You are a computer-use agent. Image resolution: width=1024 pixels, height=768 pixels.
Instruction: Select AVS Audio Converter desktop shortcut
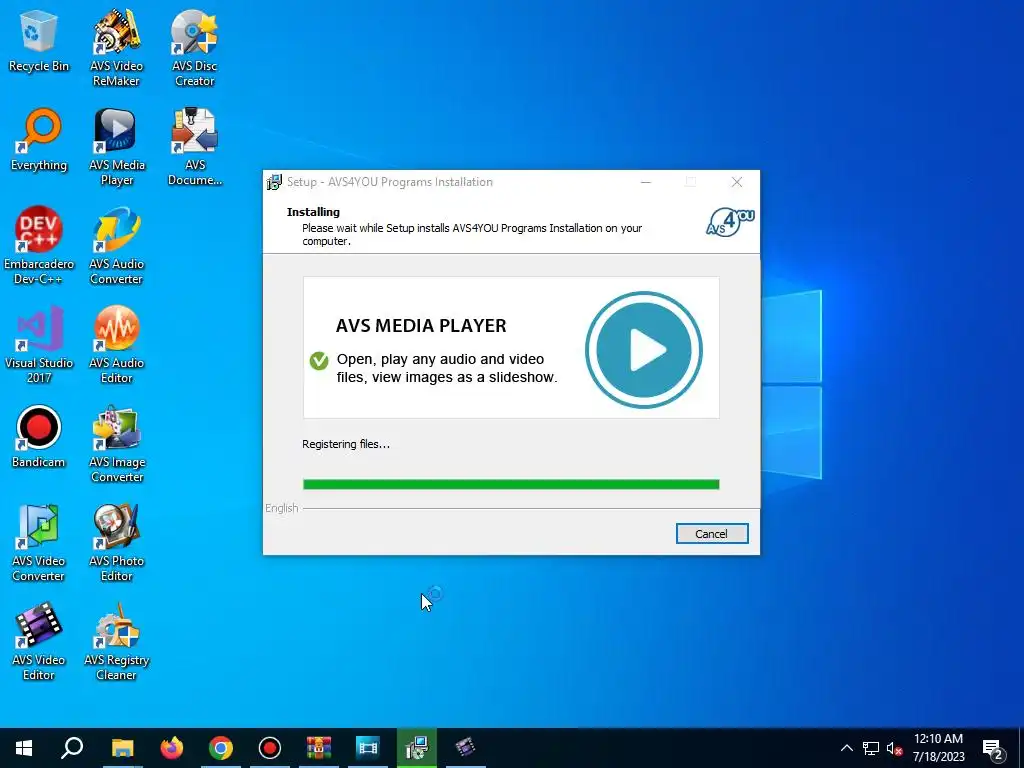pyautogui.click(x=116, y=246)
